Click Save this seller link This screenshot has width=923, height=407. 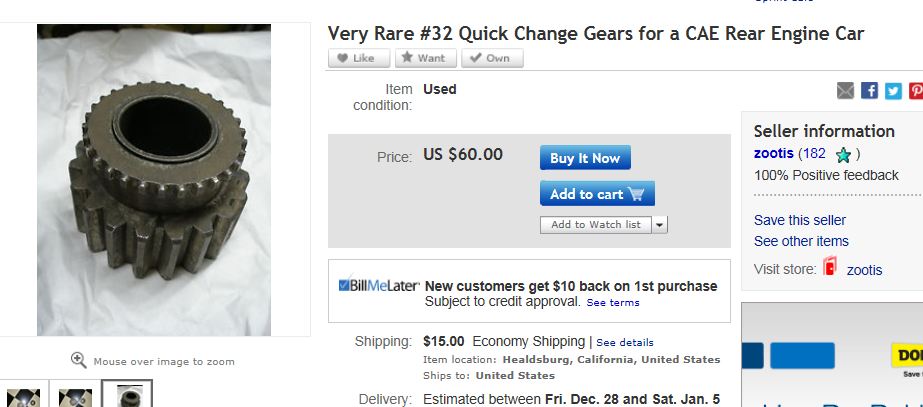800,220
